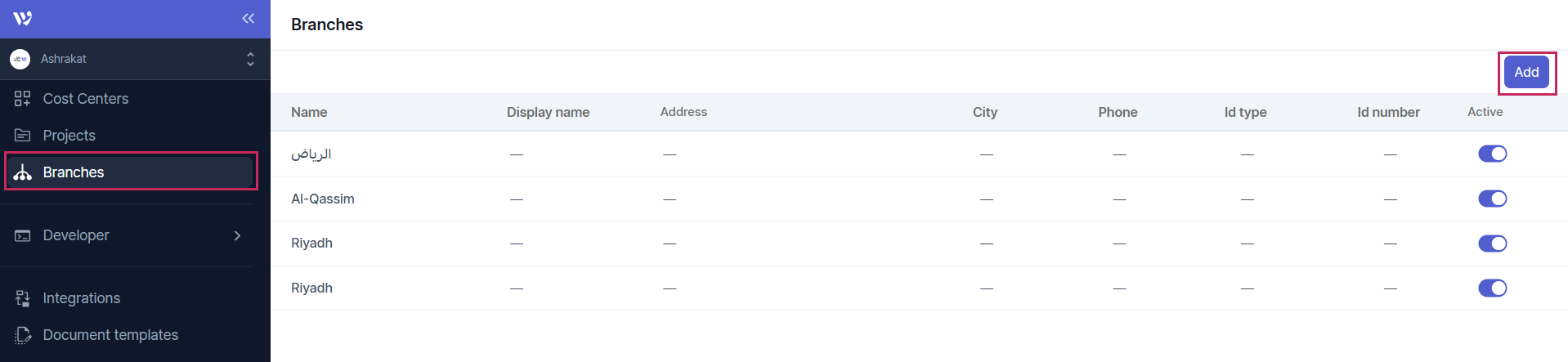Collapse the sidebar with double-chevron icon
1568x362 pixels.
pyautogui.click(x=249, y=18)
